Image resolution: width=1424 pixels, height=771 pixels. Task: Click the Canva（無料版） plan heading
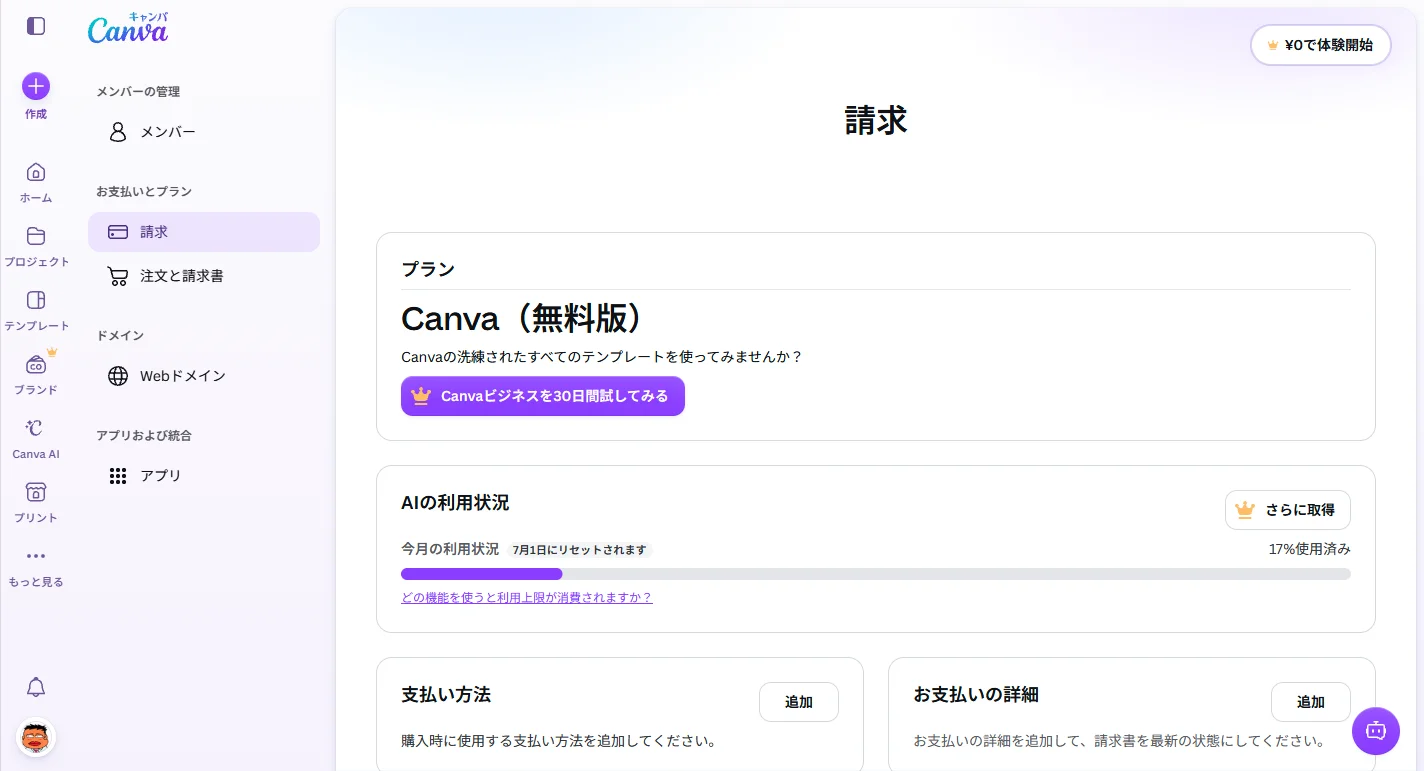[521, 319]
